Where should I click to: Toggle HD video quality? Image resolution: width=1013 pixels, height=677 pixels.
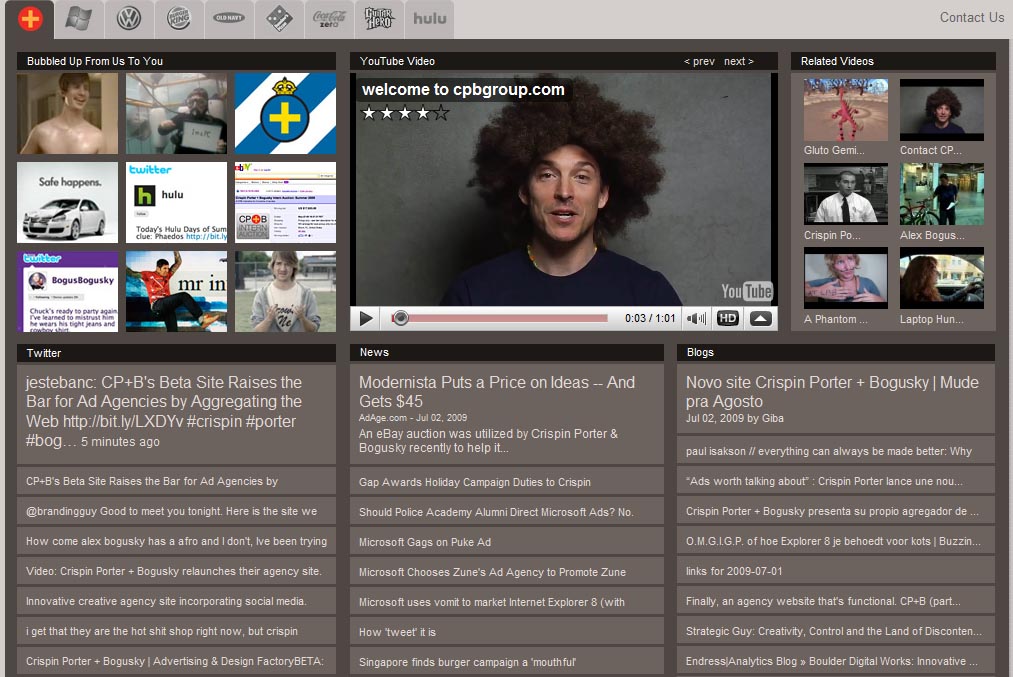click(x=727, y=318)
